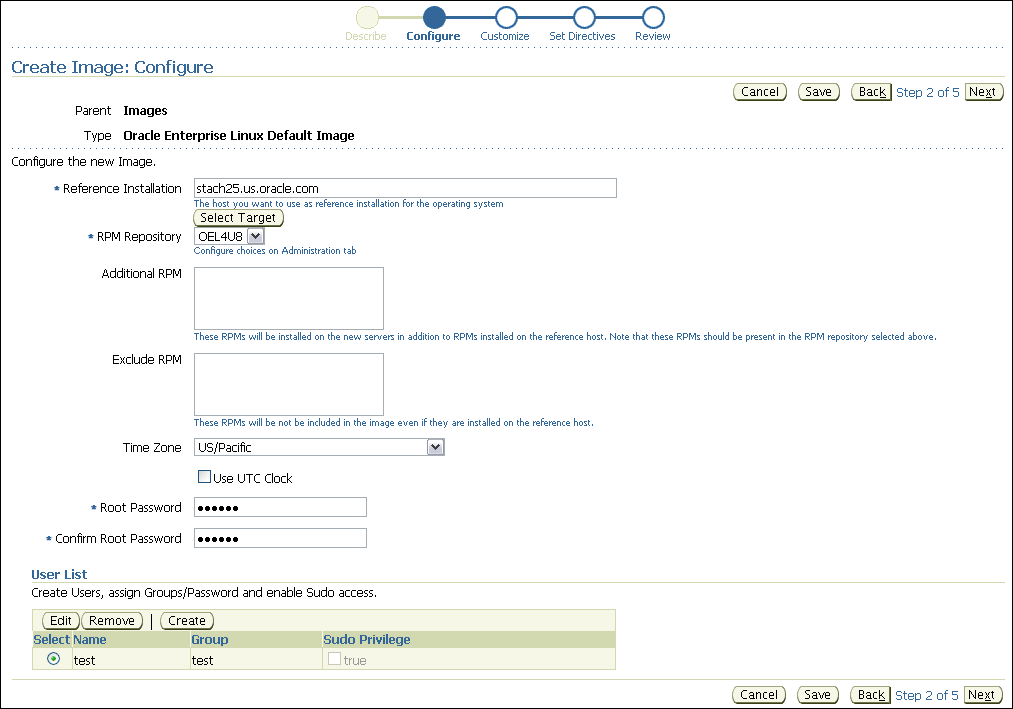This screenshot has width=1013, height=709.
Task: Click the Edit button in User List
Action: (x=61, y=620)
